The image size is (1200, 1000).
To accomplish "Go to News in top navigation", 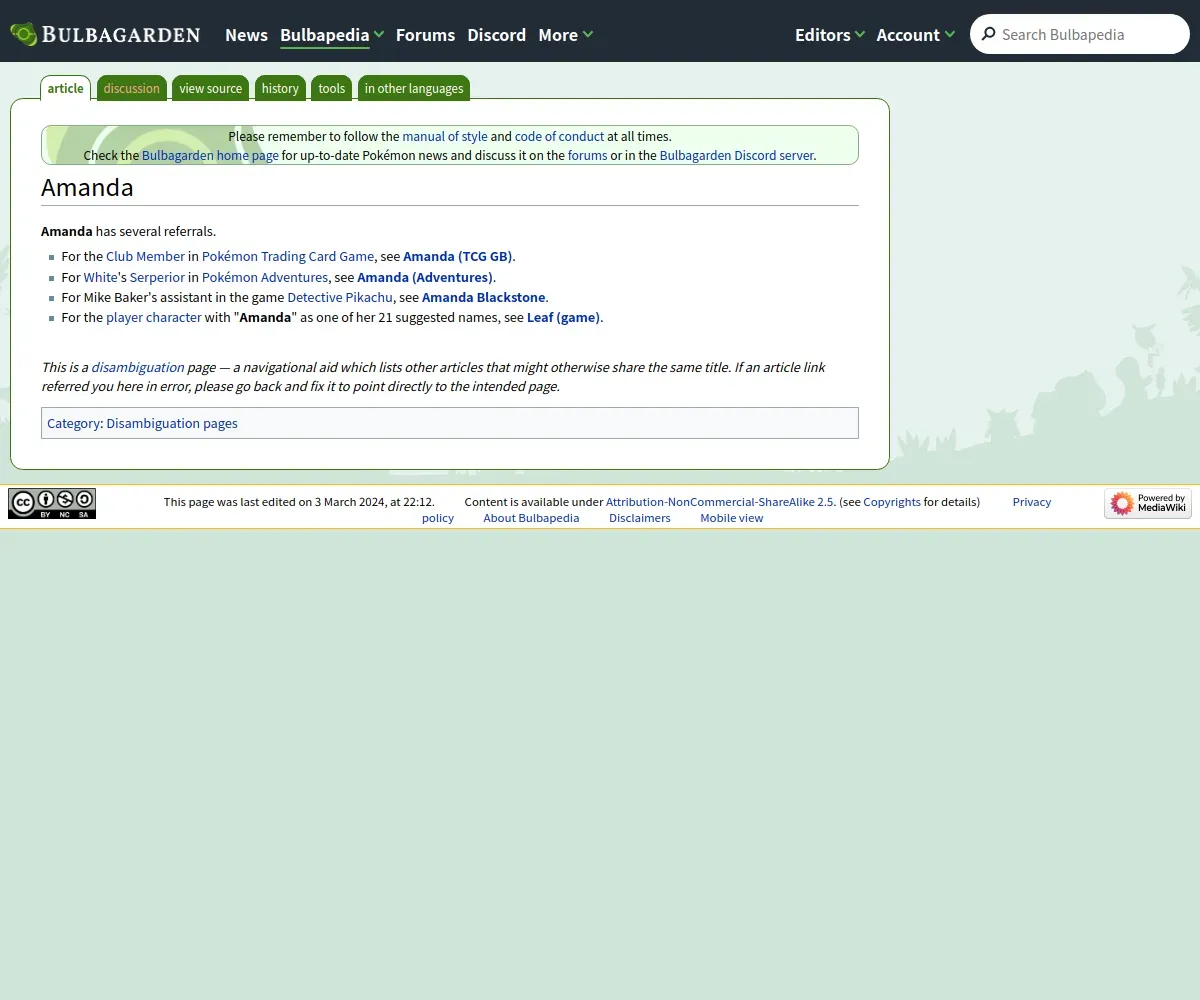I will tap(246, 35).
